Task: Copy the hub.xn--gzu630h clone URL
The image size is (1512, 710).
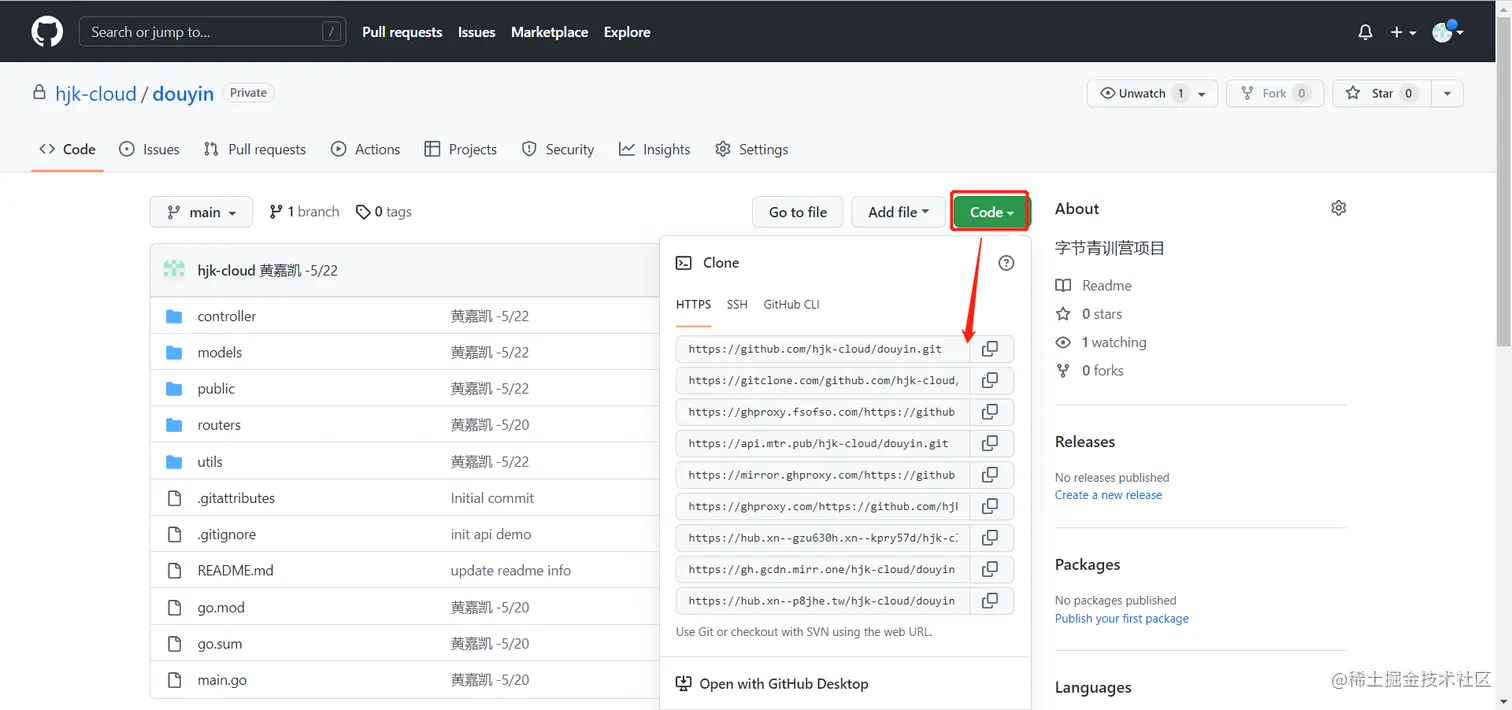Action: click(x=990, y=538)
